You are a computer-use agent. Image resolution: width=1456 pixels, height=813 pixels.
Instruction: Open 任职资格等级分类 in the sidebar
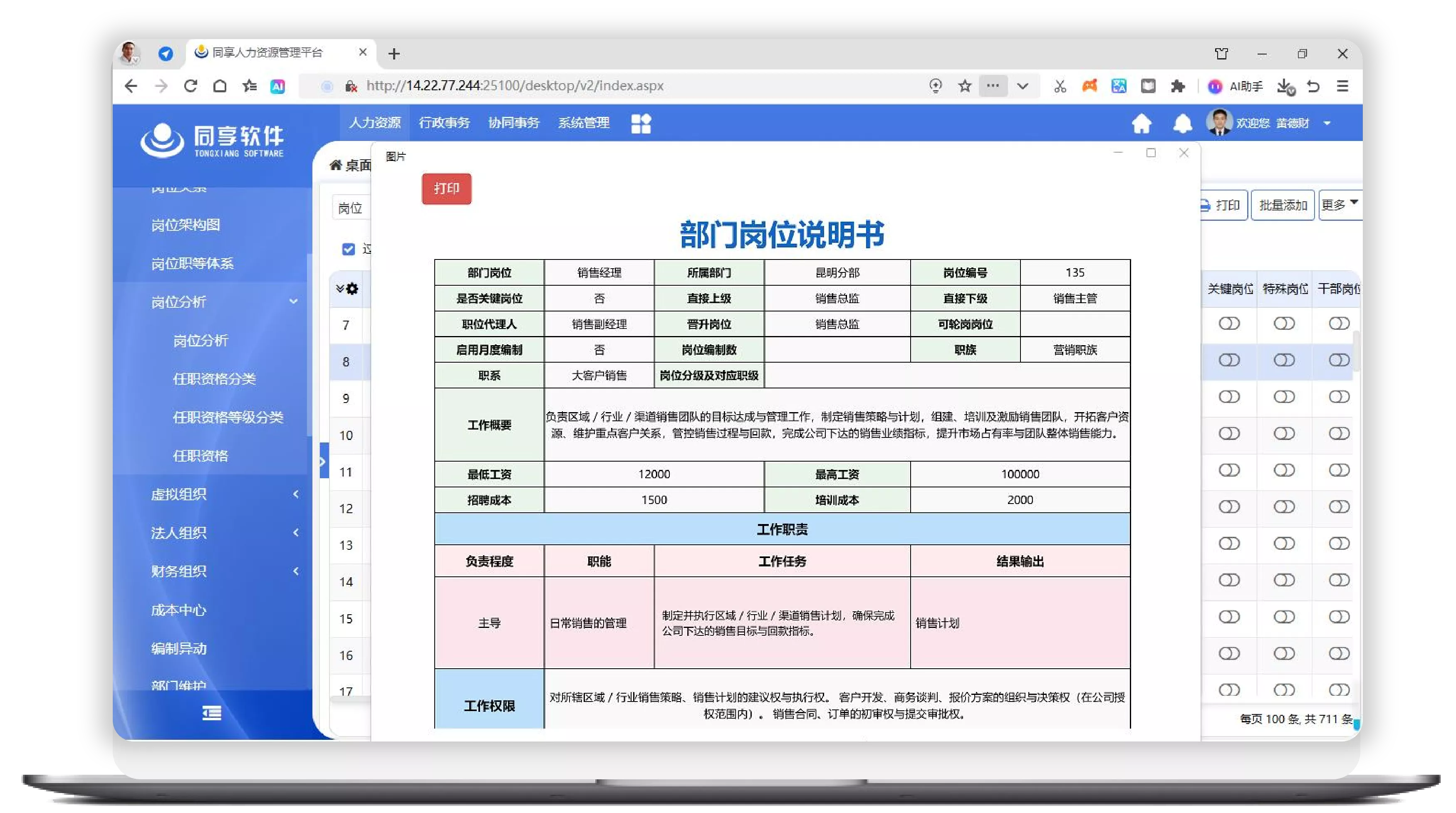(x=228, y=417)
